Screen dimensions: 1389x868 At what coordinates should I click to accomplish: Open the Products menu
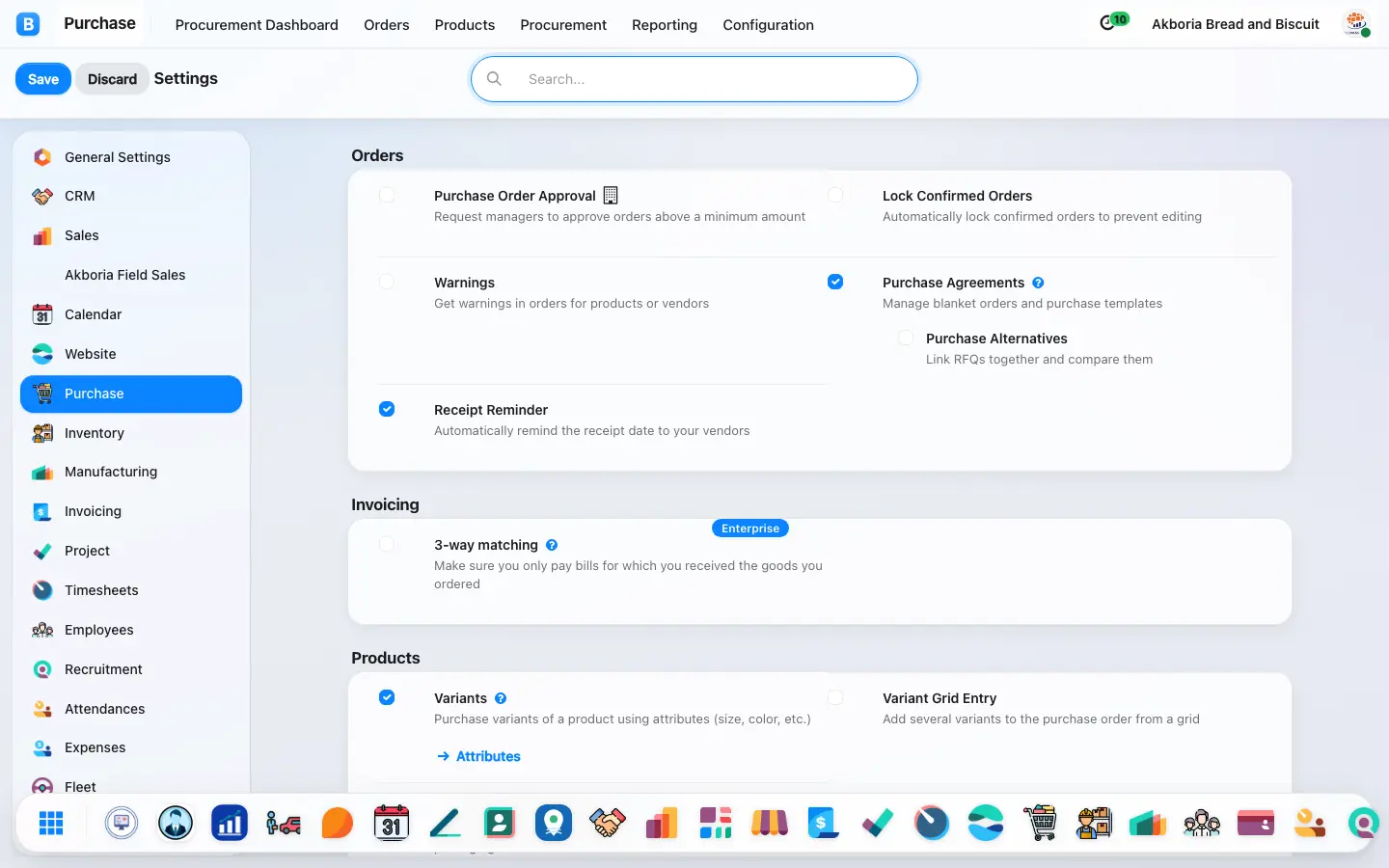tap(465, 25)
